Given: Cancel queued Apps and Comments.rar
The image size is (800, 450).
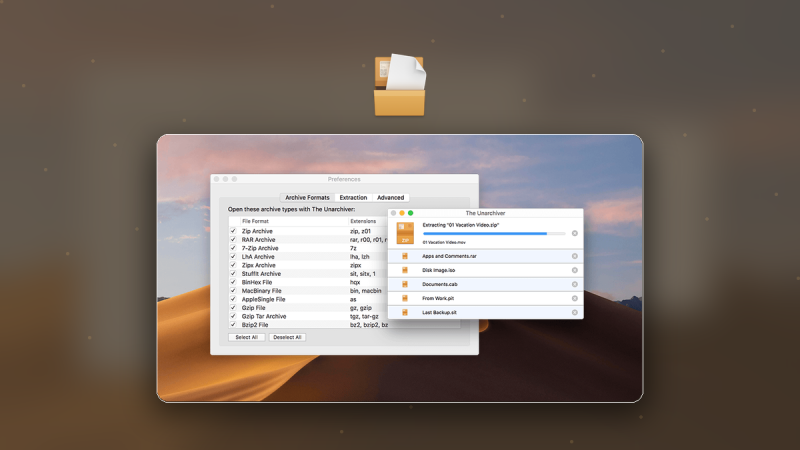Looking at the screenshot, I should pyautogui.click(x=574, y=256).
